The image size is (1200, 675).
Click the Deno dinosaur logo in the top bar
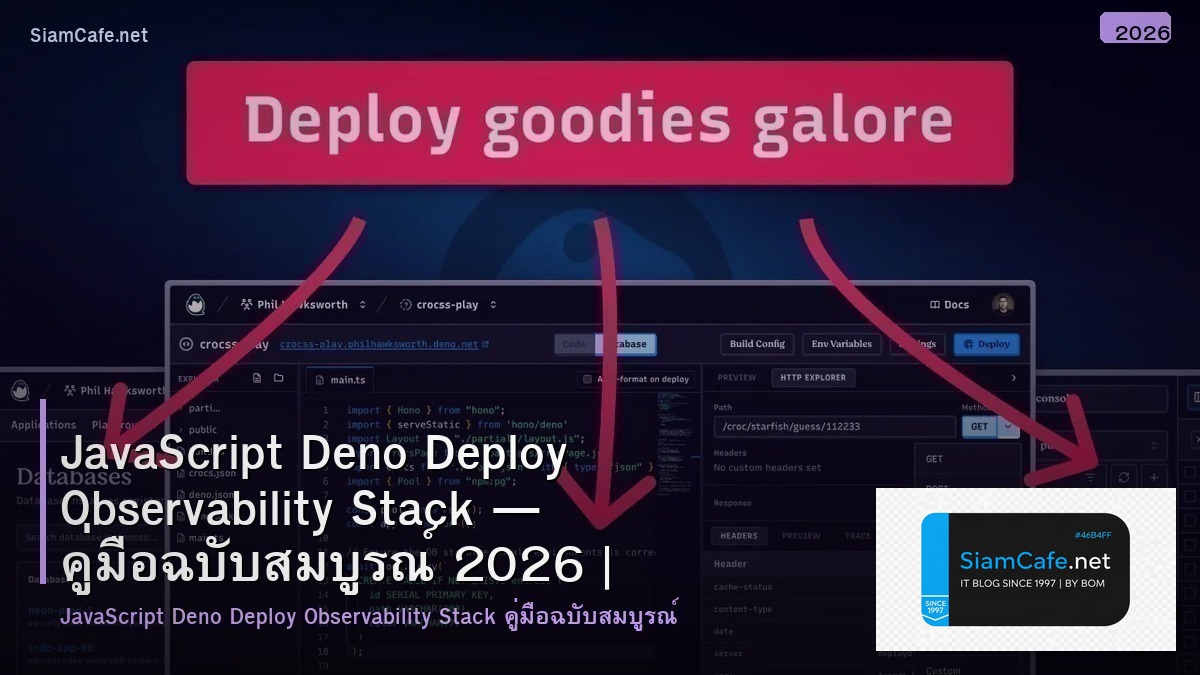195,304
